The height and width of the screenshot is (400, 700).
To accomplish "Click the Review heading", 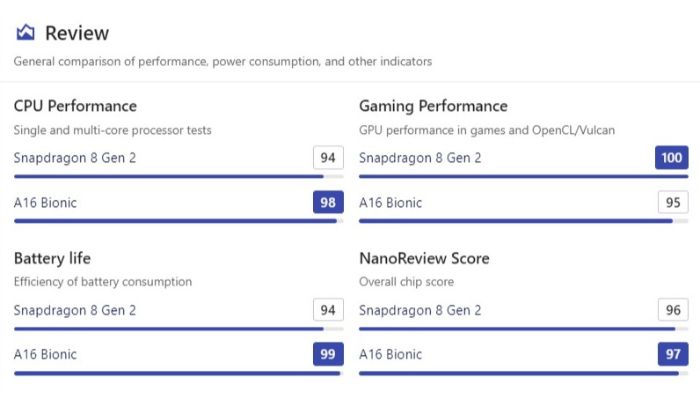I will 77,33.
